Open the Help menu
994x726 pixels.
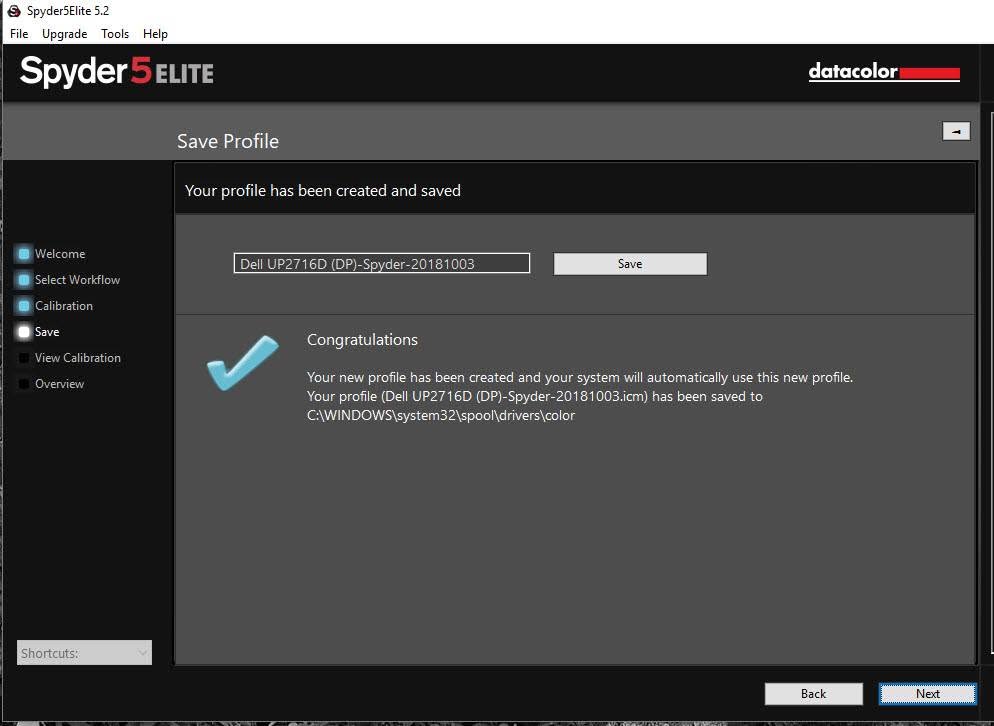click(x=155, y=34)
